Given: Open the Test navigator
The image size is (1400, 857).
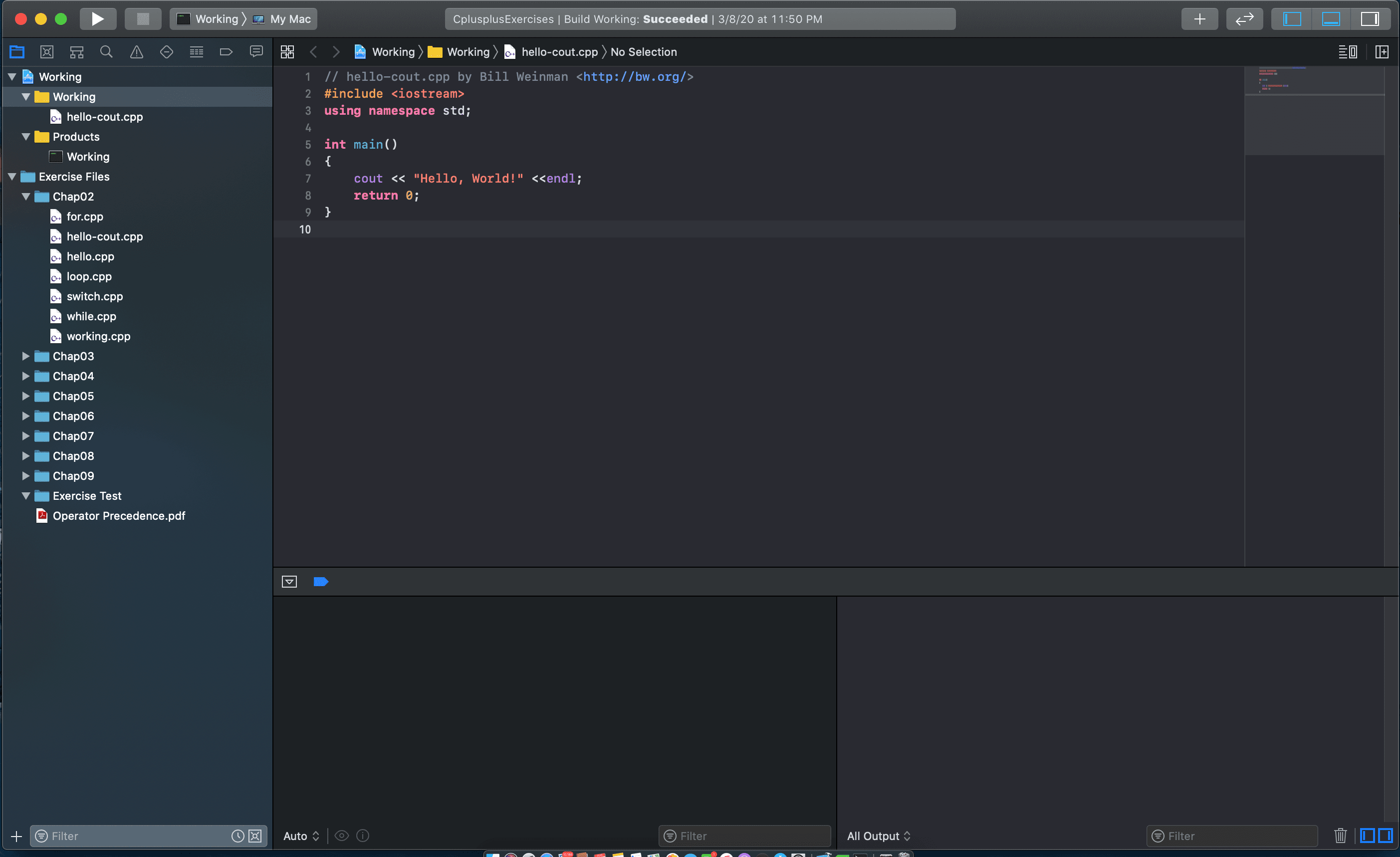Looking at the screenshot, I should click(x=167, y=51).
